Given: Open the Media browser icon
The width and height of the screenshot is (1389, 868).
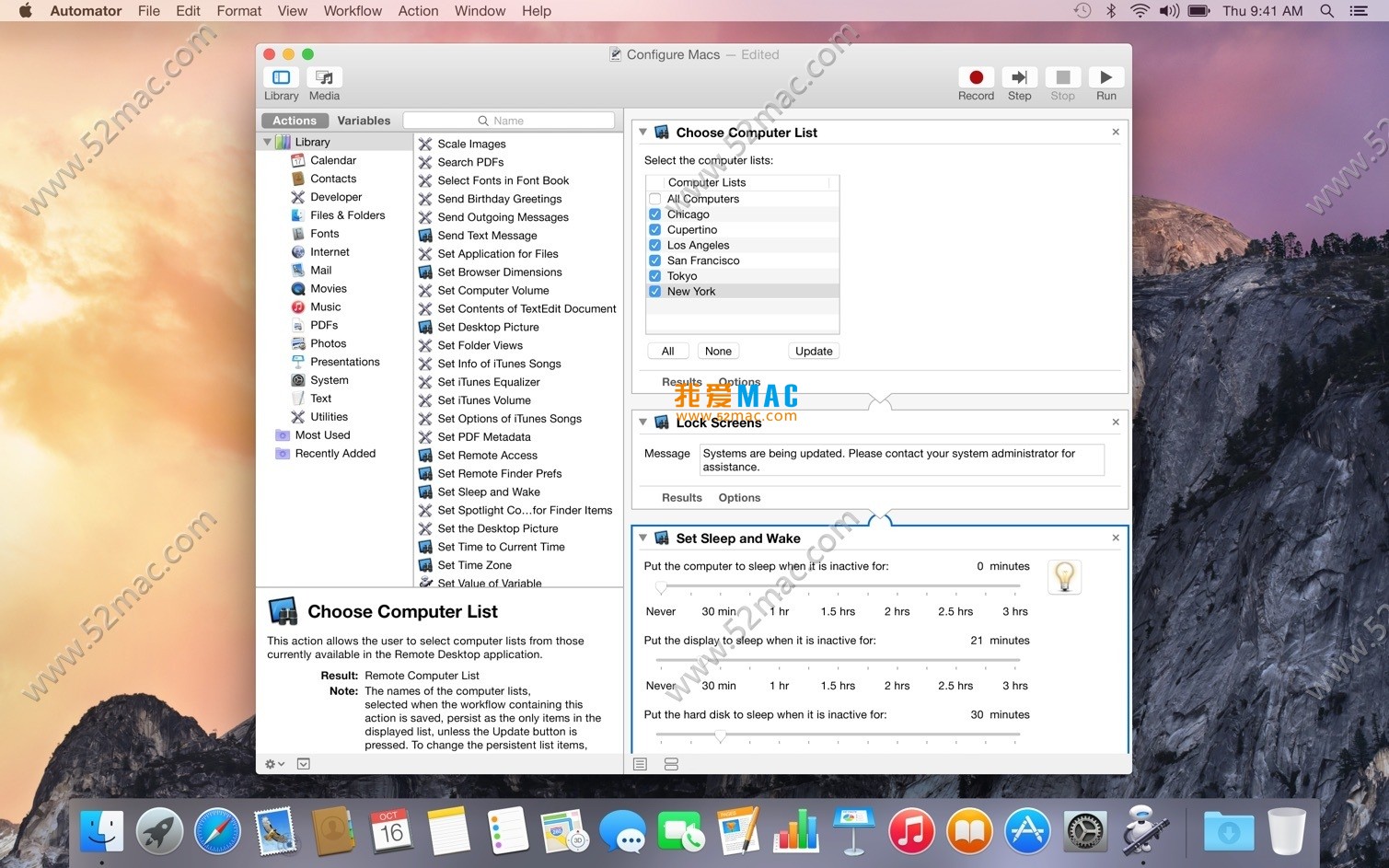Looking at the screenshot, I should click(324, 78).
